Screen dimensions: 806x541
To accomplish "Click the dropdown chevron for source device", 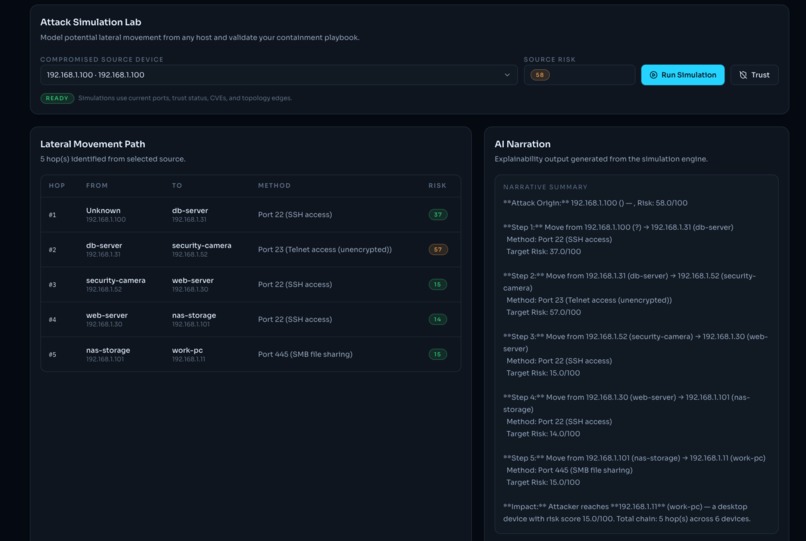I will pos(507,75).
